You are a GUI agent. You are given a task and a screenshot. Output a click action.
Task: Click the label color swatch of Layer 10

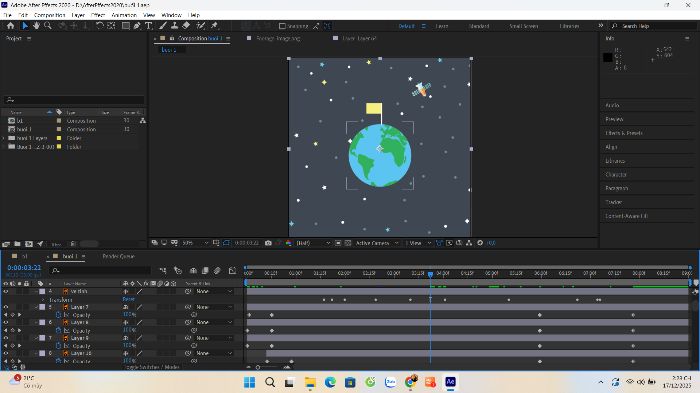tap(42, 353)
